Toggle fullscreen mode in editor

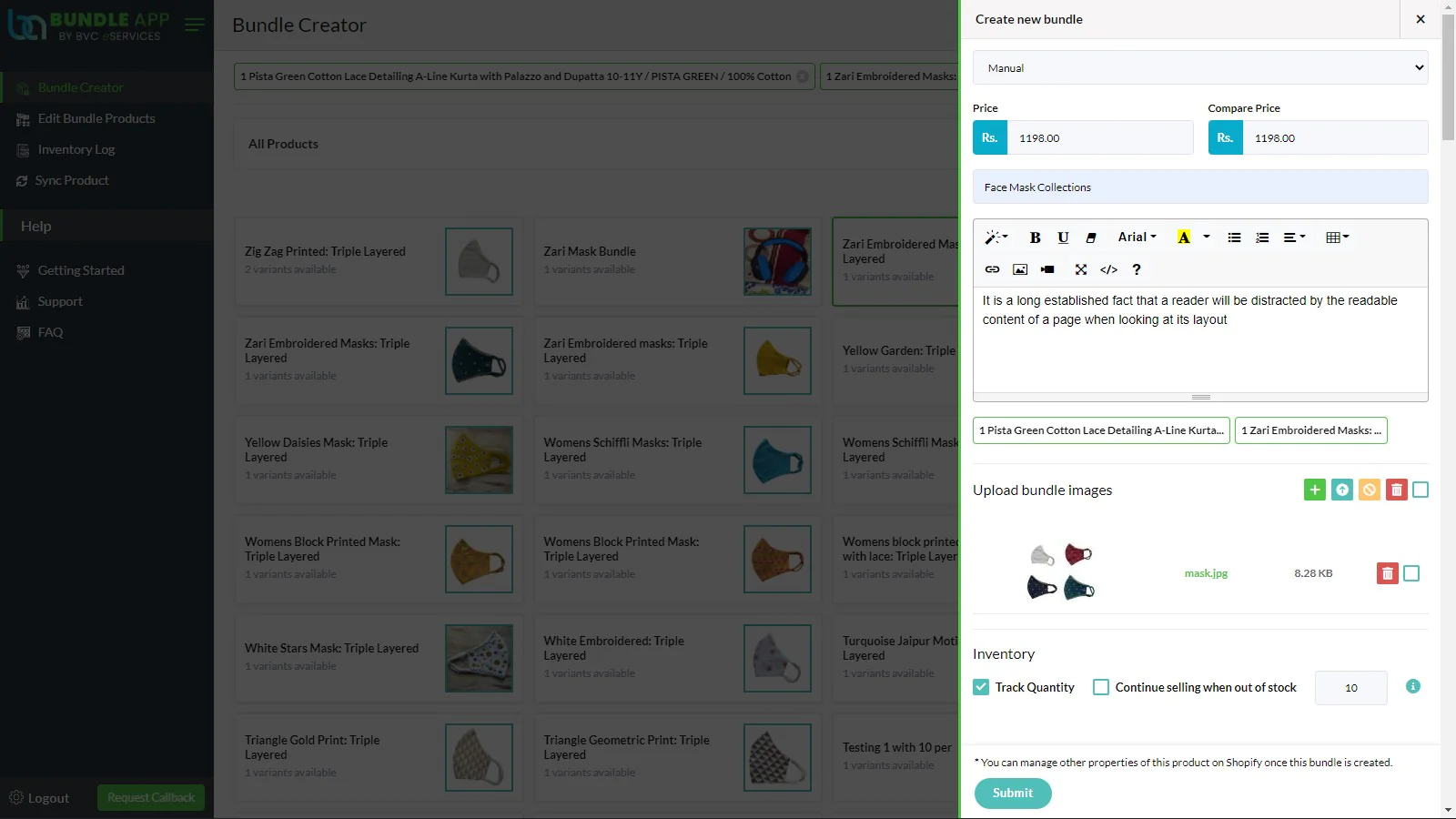[1080, 269]
